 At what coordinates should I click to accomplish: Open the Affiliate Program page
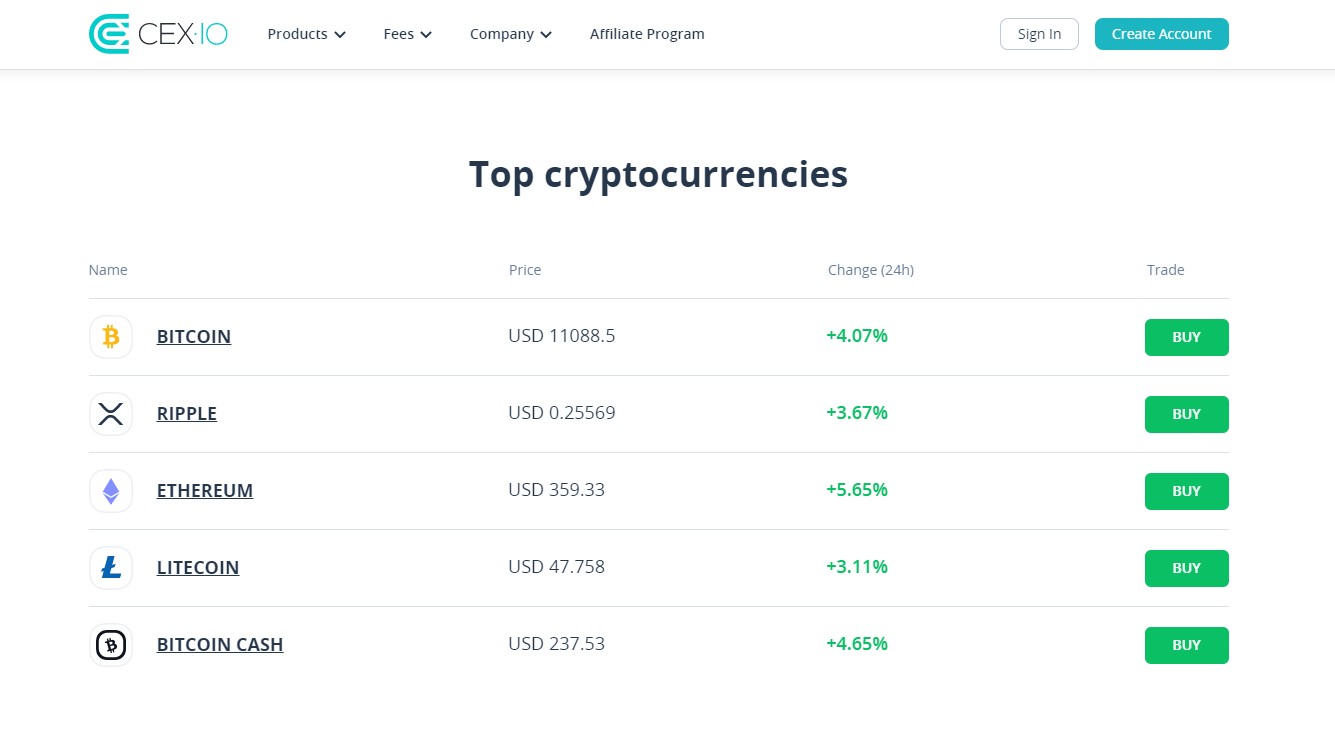pos(647,34)
